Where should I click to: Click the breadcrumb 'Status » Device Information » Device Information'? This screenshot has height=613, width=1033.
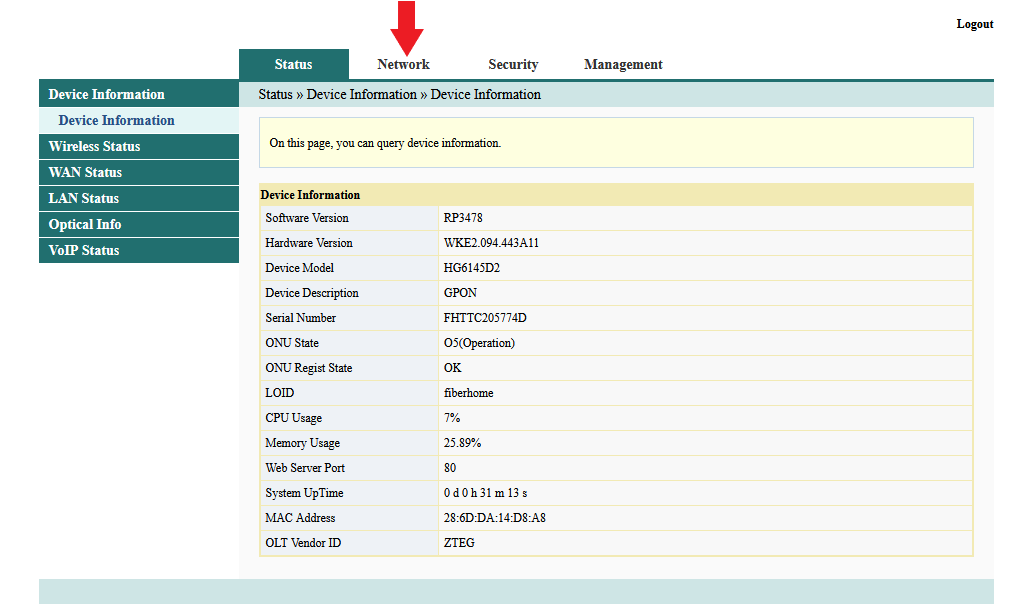click(399, 94)
